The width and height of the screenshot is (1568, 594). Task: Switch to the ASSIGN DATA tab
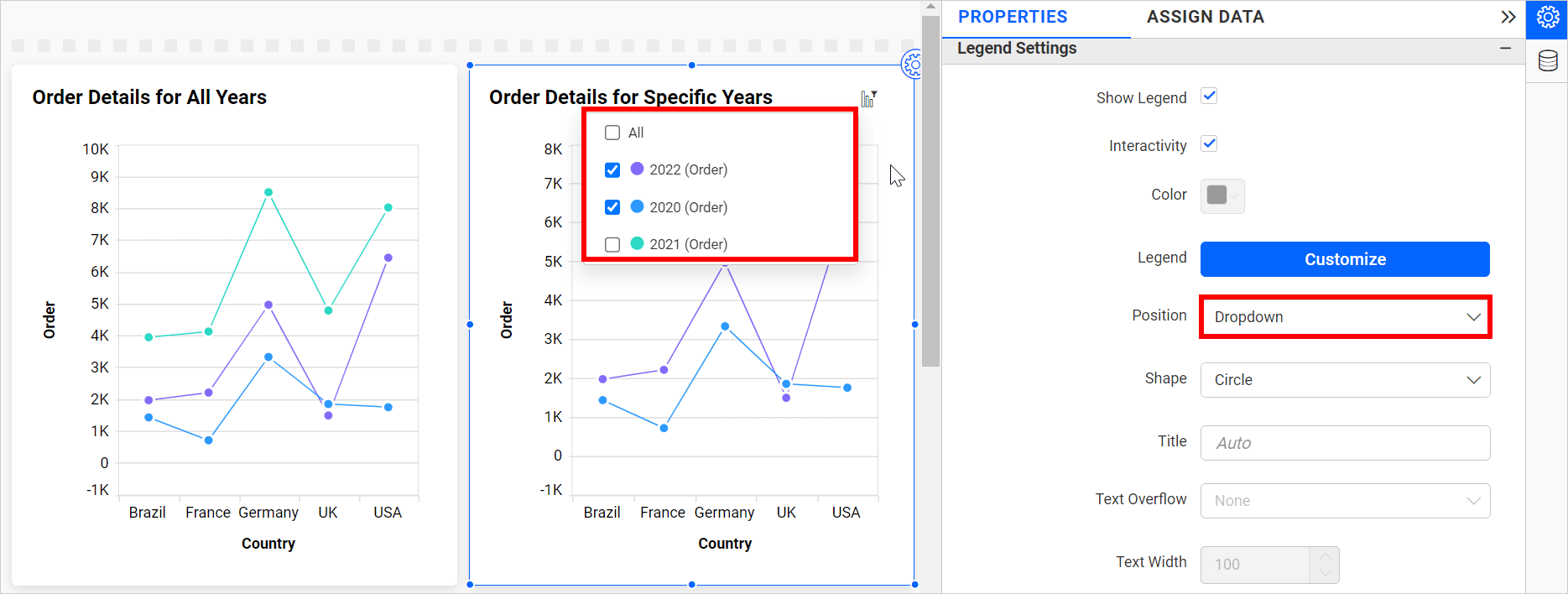[1205, 17]
